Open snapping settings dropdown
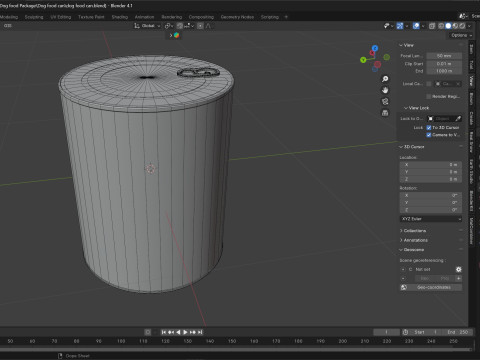The width and height of the screenshot is (480, 360). (188, 26)
